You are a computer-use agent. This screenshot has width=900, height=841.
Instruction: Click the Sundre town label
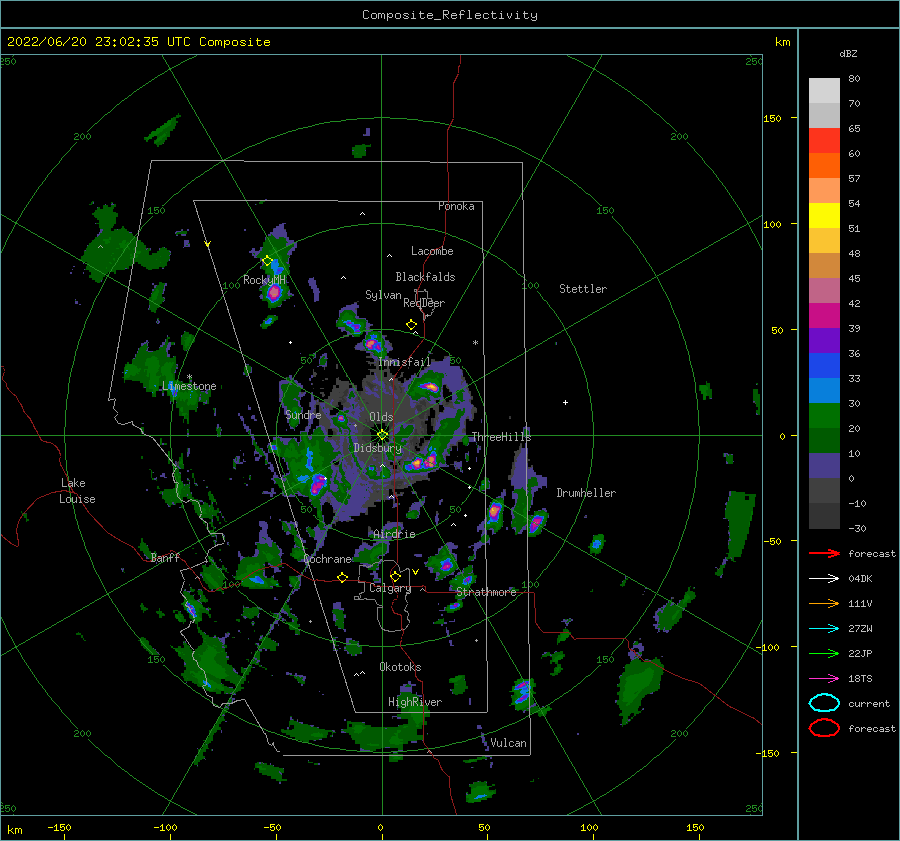tap(303, 414)
